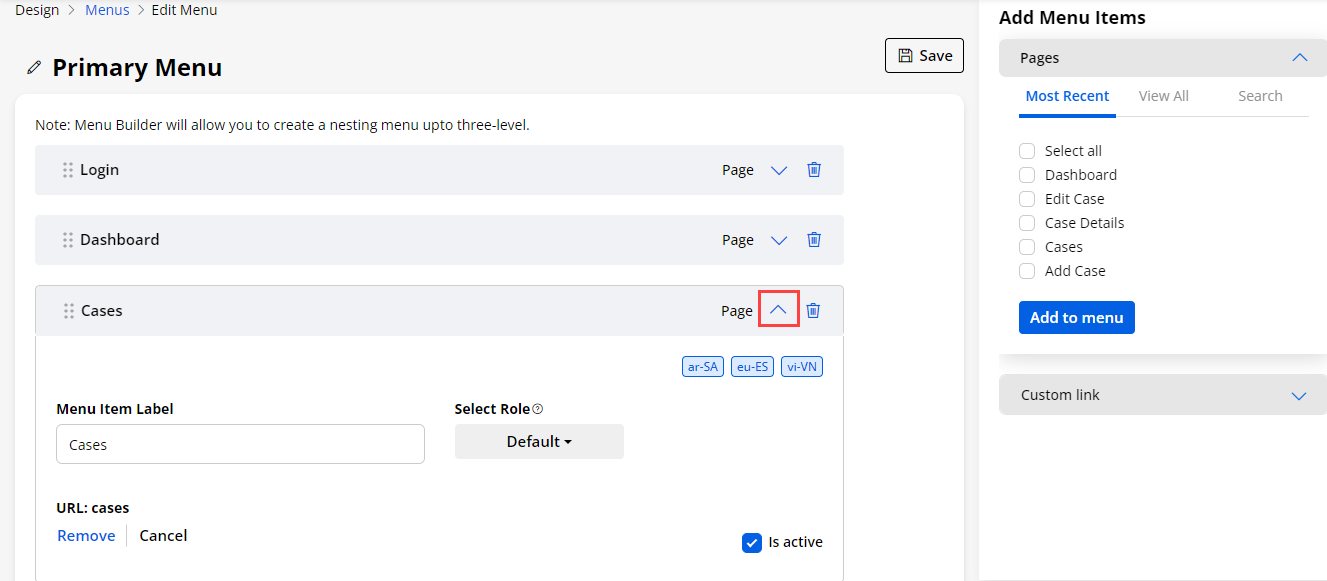Switch to the View All tab
The image size is (1327, 581).
coord(1163,96)
